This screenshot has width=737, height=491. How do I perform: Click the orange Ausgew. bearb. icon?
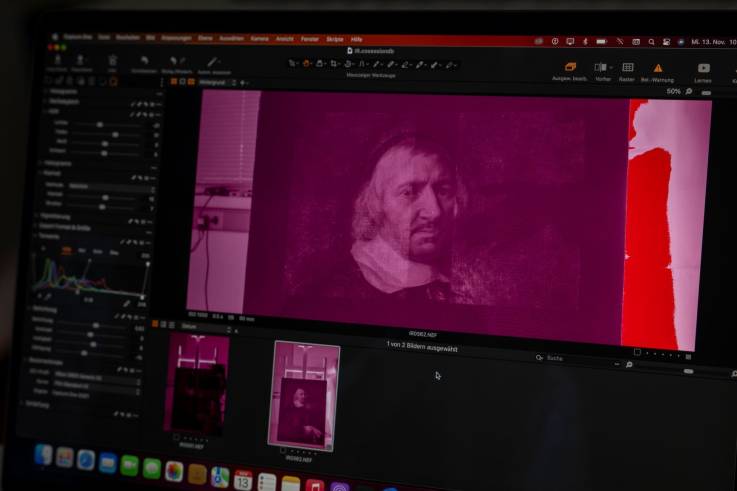tap(570, 66)
